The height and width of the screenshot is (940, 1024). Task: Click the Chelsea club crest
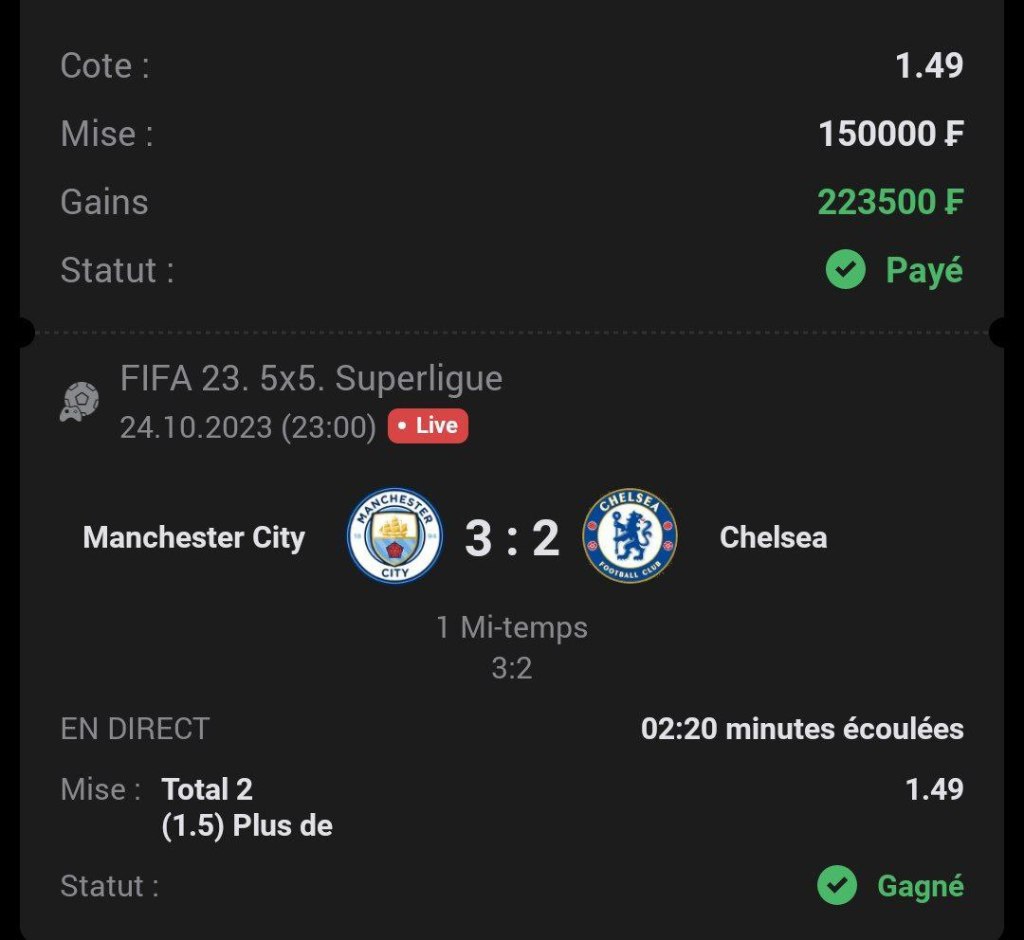click(630, 537)
